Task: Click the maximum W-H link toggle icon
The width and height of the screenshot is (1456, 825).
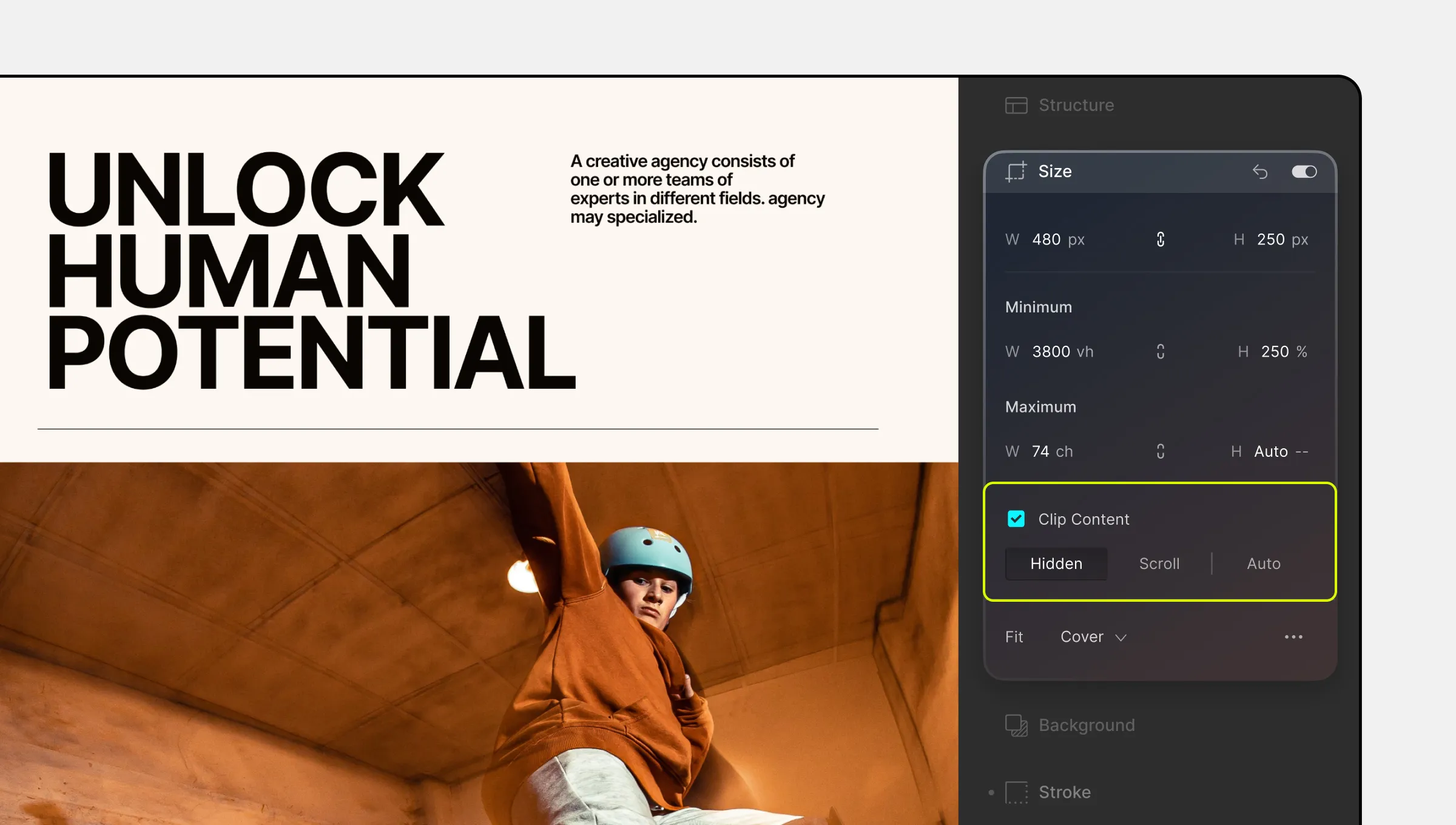Action: tap(1160, 451)
